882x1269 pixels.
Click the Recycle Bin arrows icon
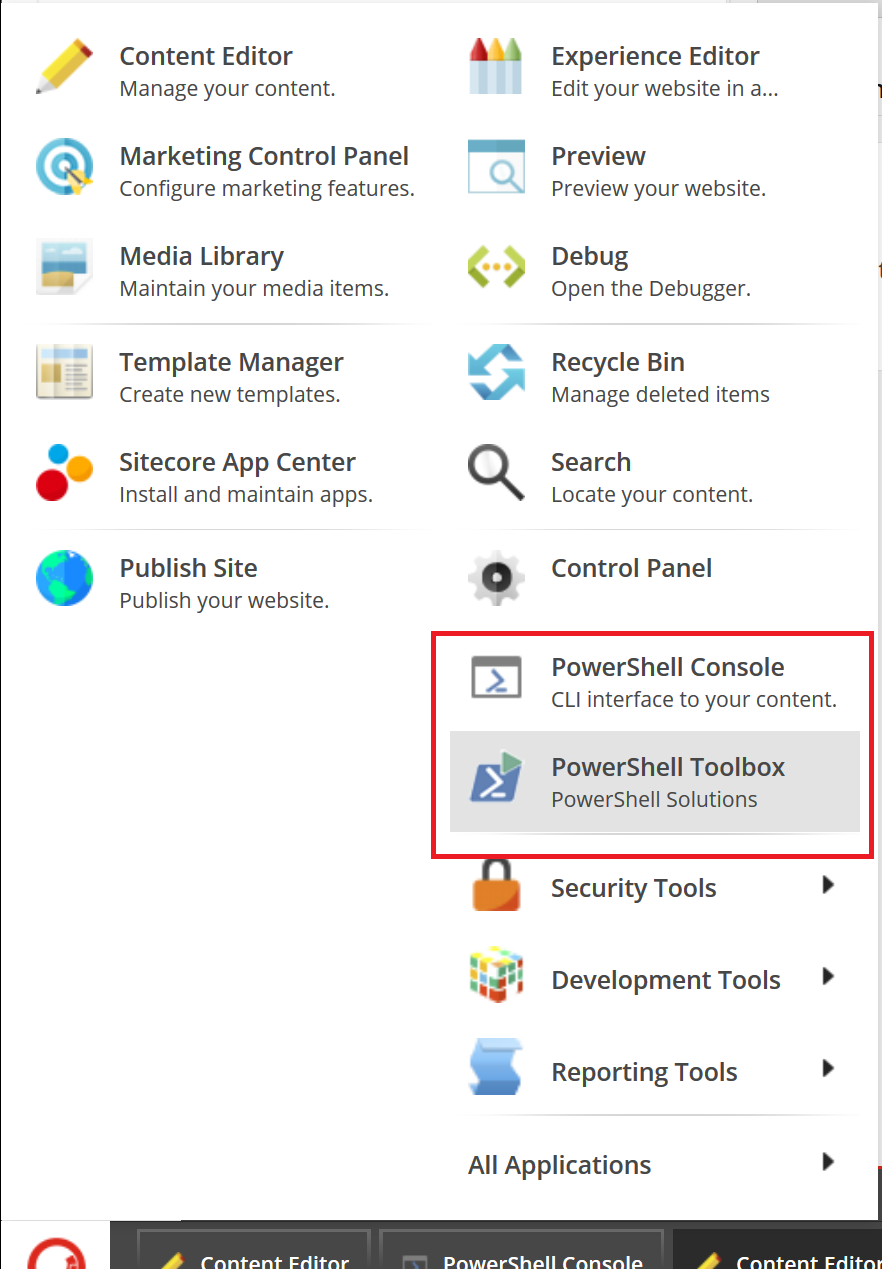click(x=496, y=372)
